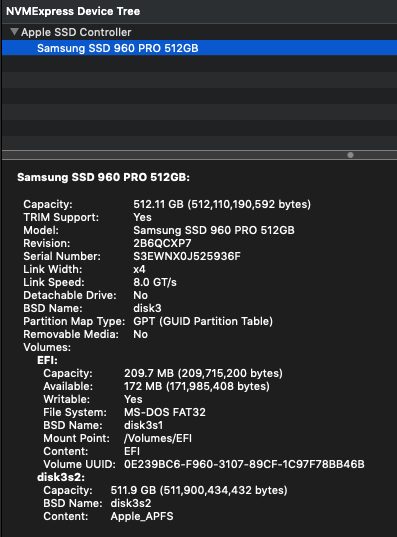Click the Serial Number: label
This screenshot has width=397, height=537.
coord(62,256)
